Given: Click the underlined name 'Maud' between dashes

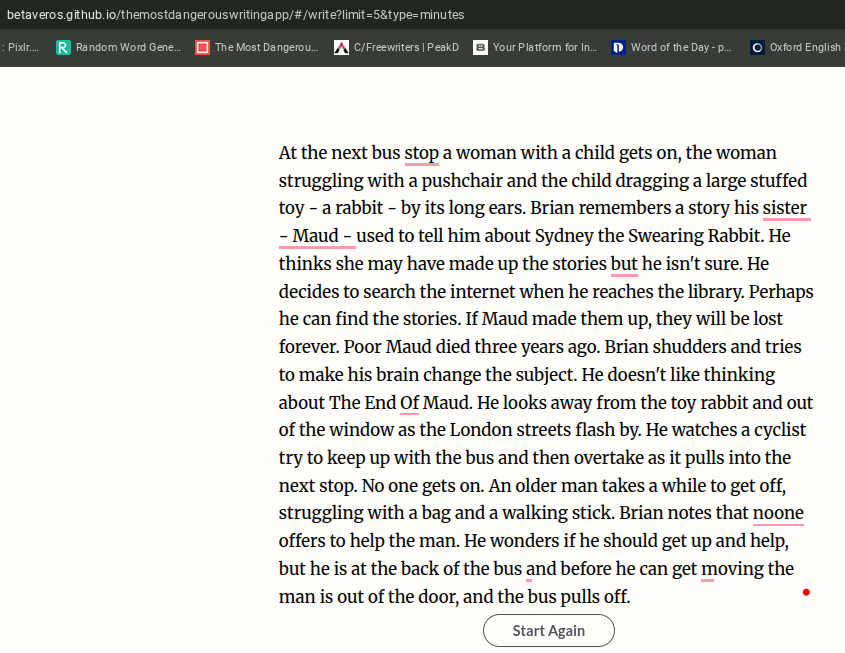Looking at the screenshot, I should (315, 236).
